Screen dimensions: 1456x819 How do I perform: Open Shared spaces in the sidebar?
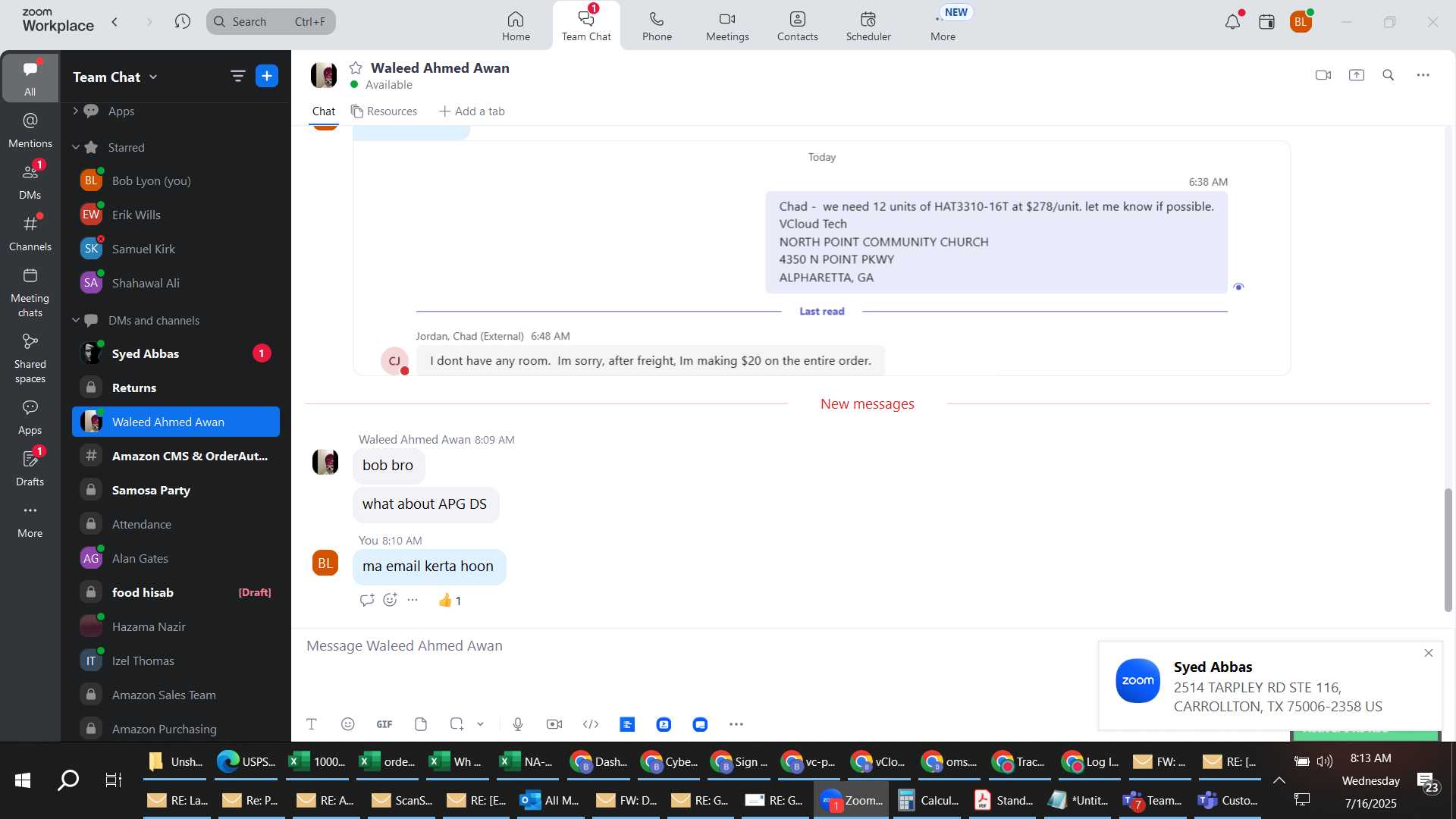click(x=30, y=358)
